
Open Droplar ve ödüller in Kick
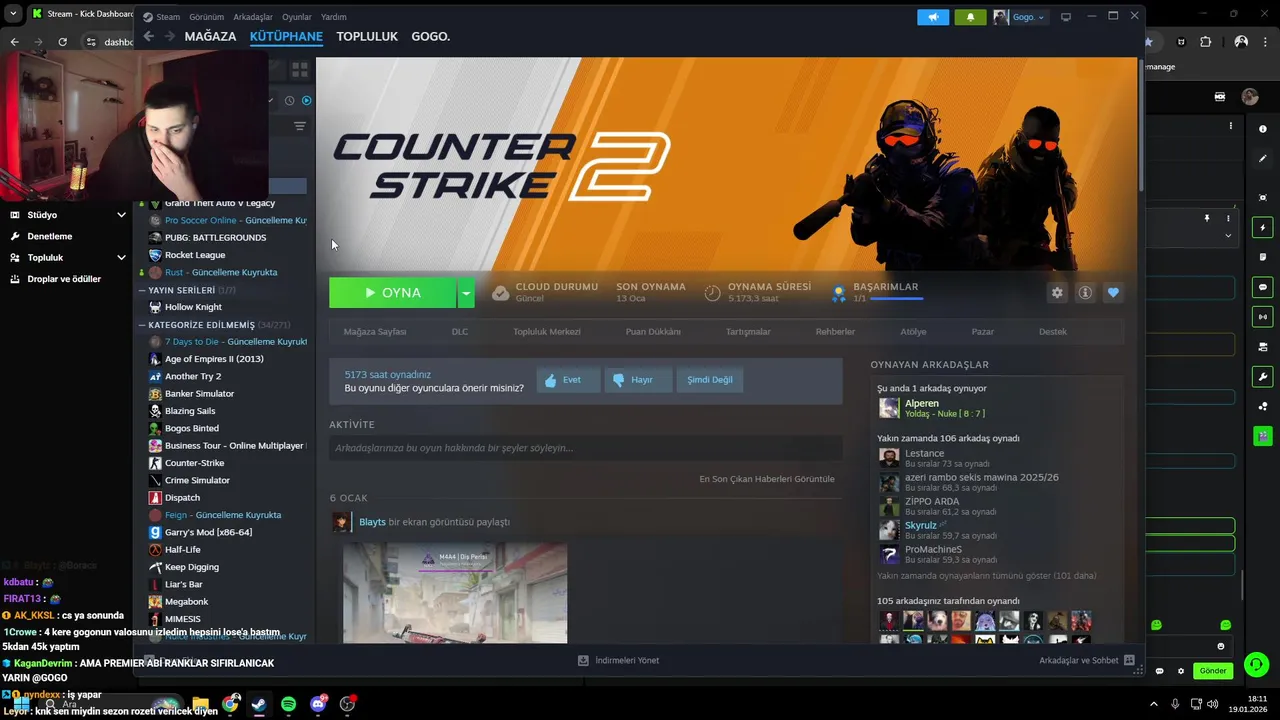(64, 279)
